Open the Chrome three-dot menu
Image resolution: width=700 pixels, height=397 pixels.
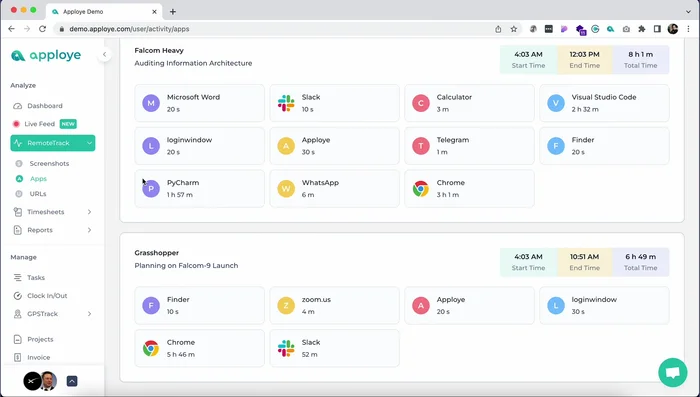[688, 29]
